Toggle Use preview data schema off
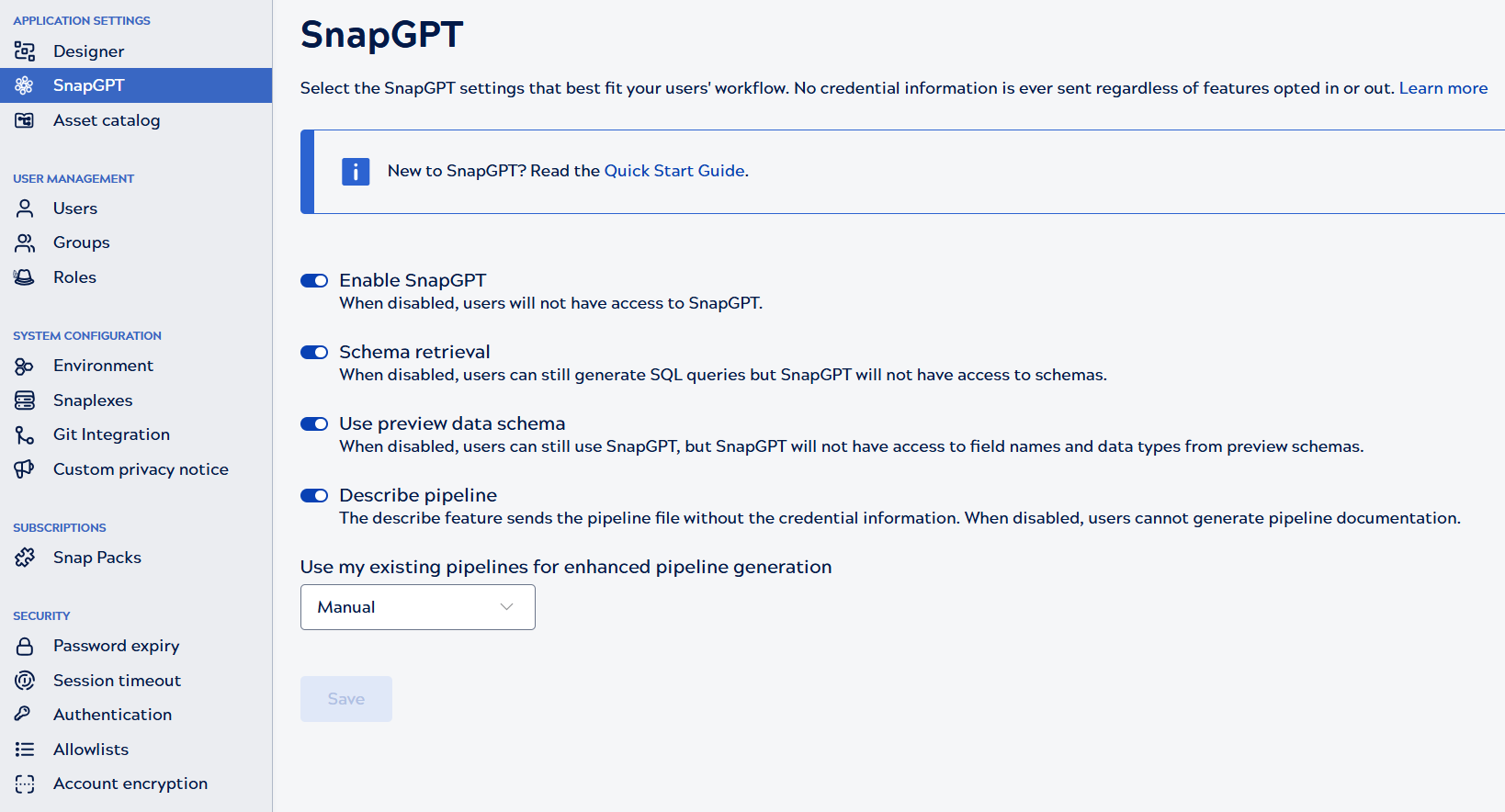The width and height of the screenshot is (1505, 812). 314,423
